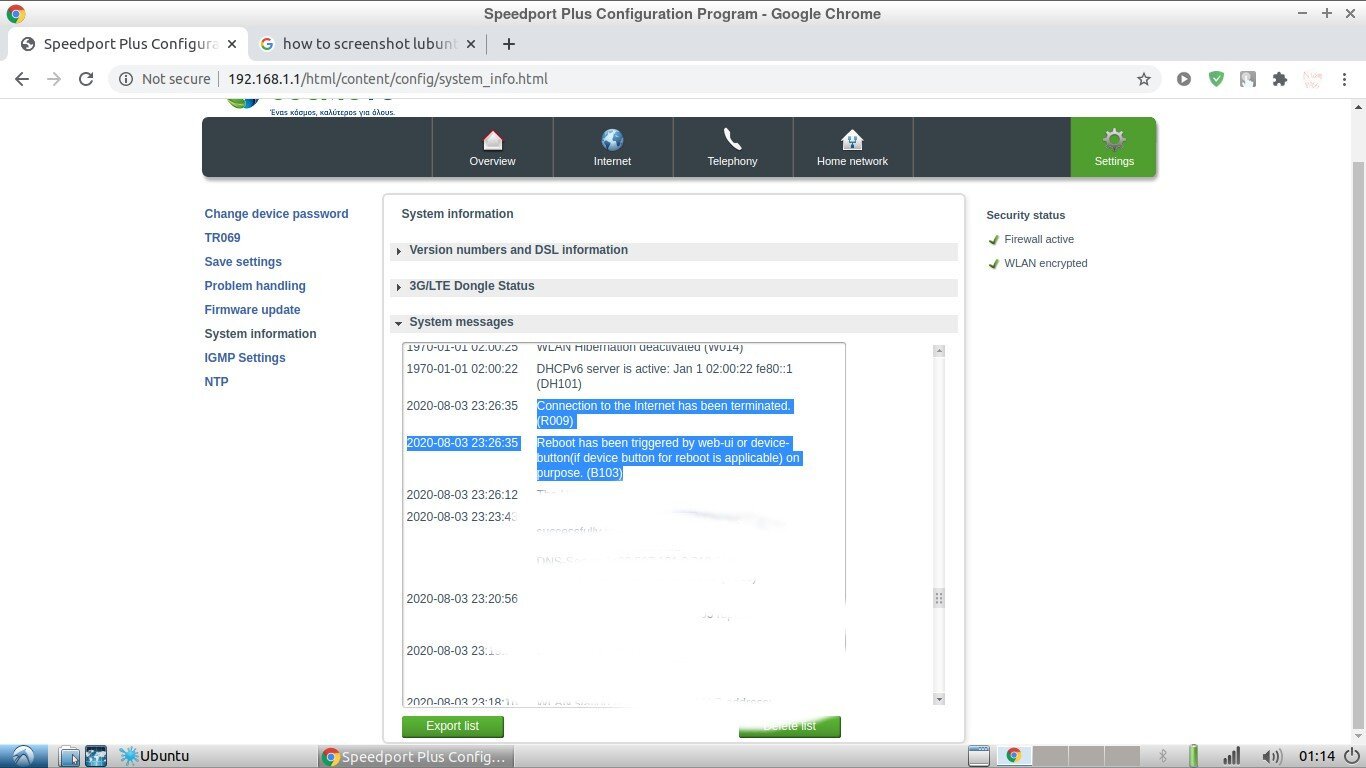Open the Extensions puzzle-piece menu
Viewport: 1366px width, 768px height.
coord(1279,79)
